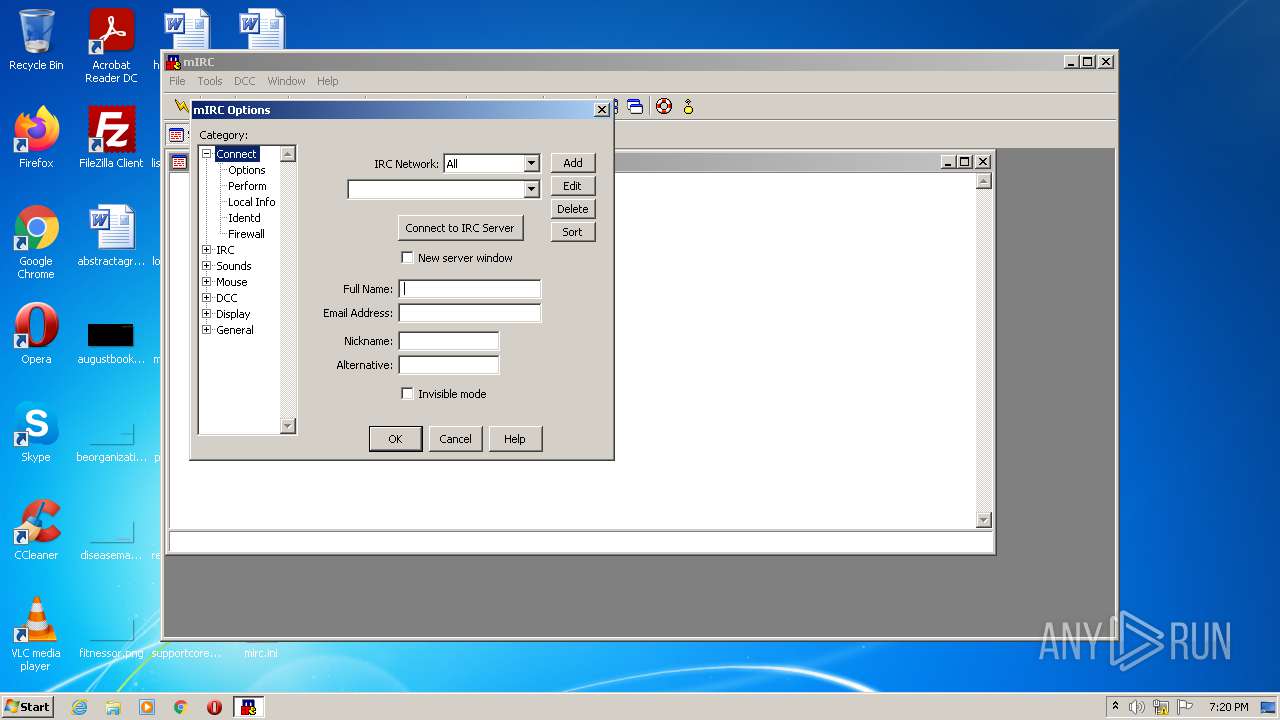Click category list scroll down arrow

(288, 426)
